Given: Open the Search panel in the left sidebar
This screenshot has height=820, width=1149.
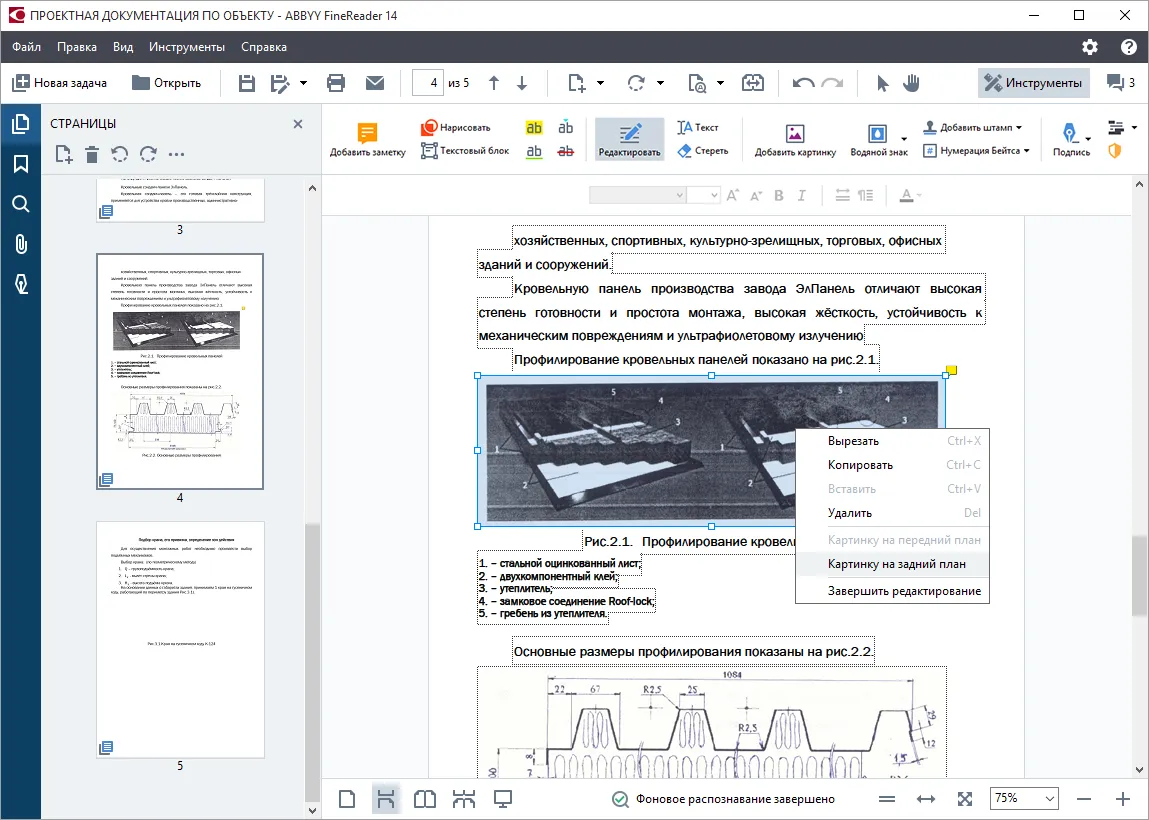Looking at the screenshot, I should pos(21,204).
